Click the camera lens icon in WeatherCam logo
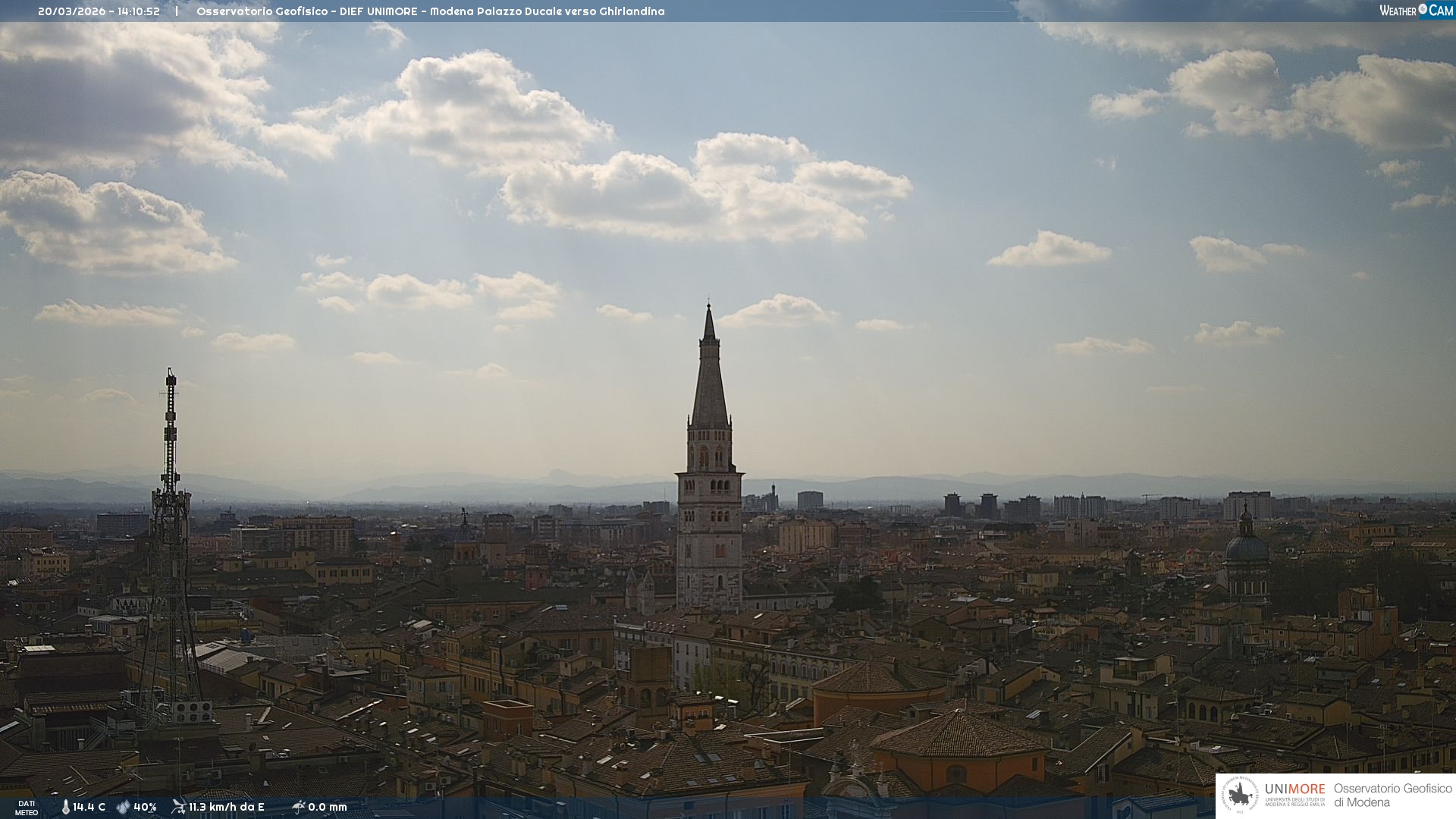Image resolution: width=1456 pixels, height=819 pixels. (1423, 9)
